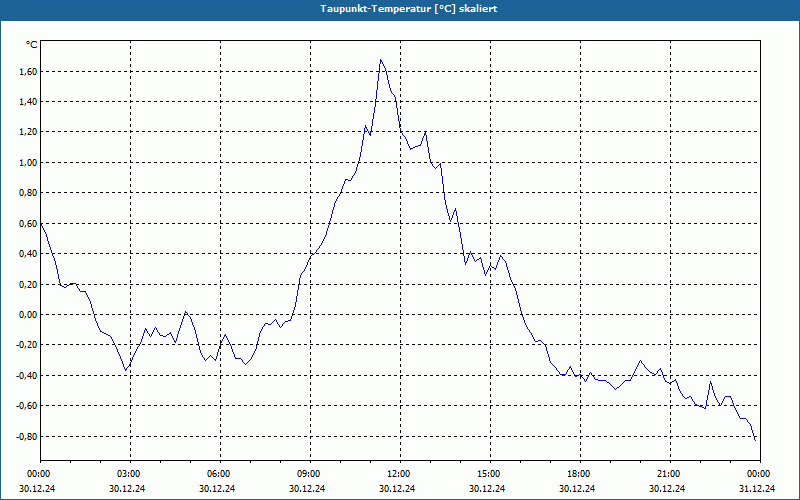Select the "-0,80" y-axis label
The image size is (800, 500).
pos(27,436)
